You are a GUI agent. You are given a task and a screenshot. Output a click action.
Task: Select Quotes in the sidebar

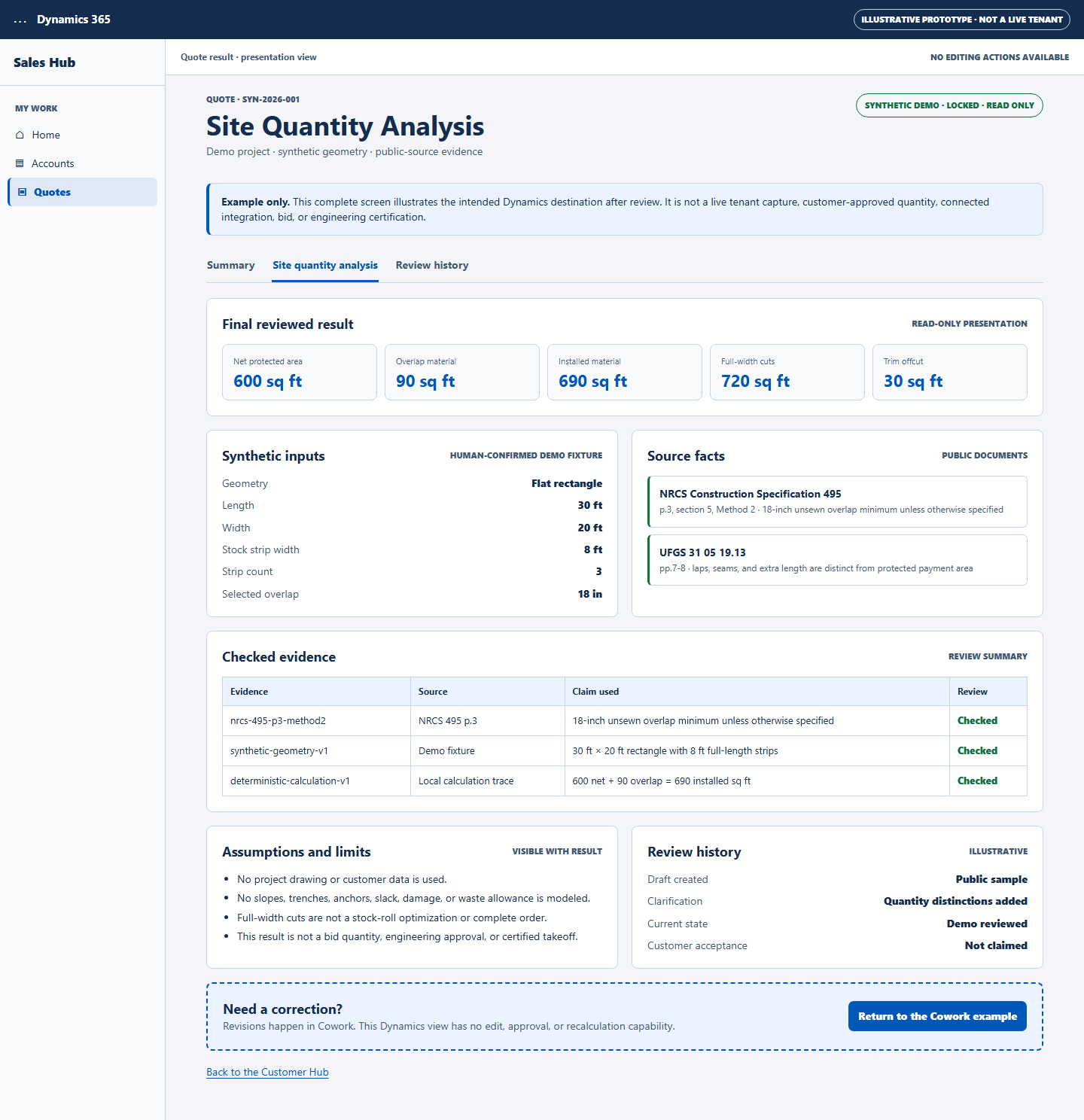(83, 192)
